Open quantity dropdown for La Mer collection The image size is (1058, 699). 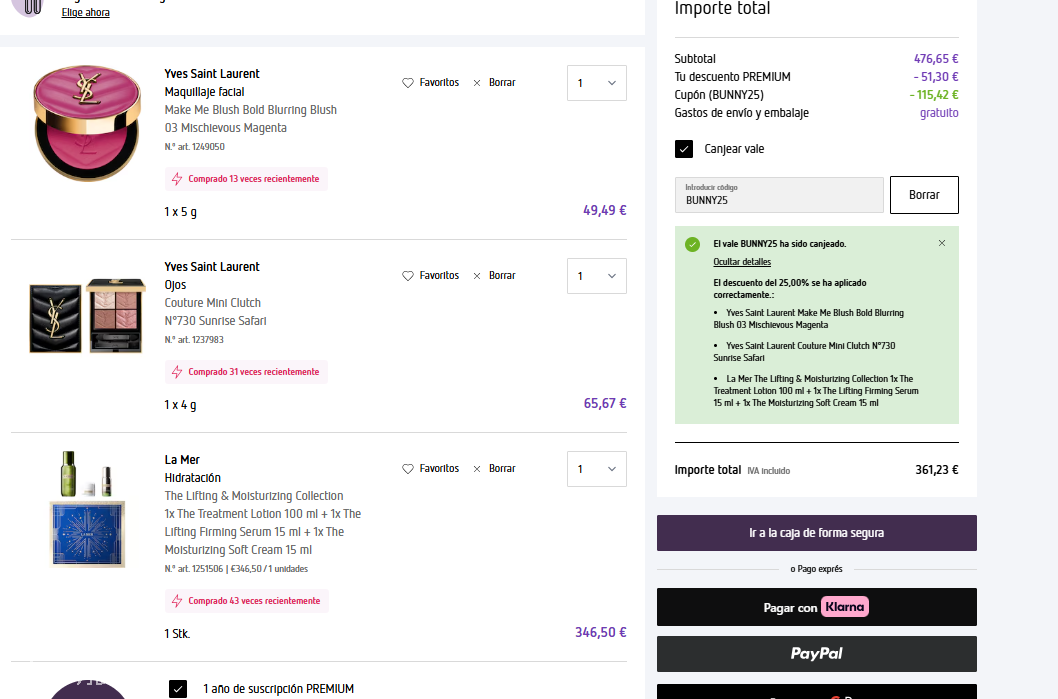click(597, 469)
